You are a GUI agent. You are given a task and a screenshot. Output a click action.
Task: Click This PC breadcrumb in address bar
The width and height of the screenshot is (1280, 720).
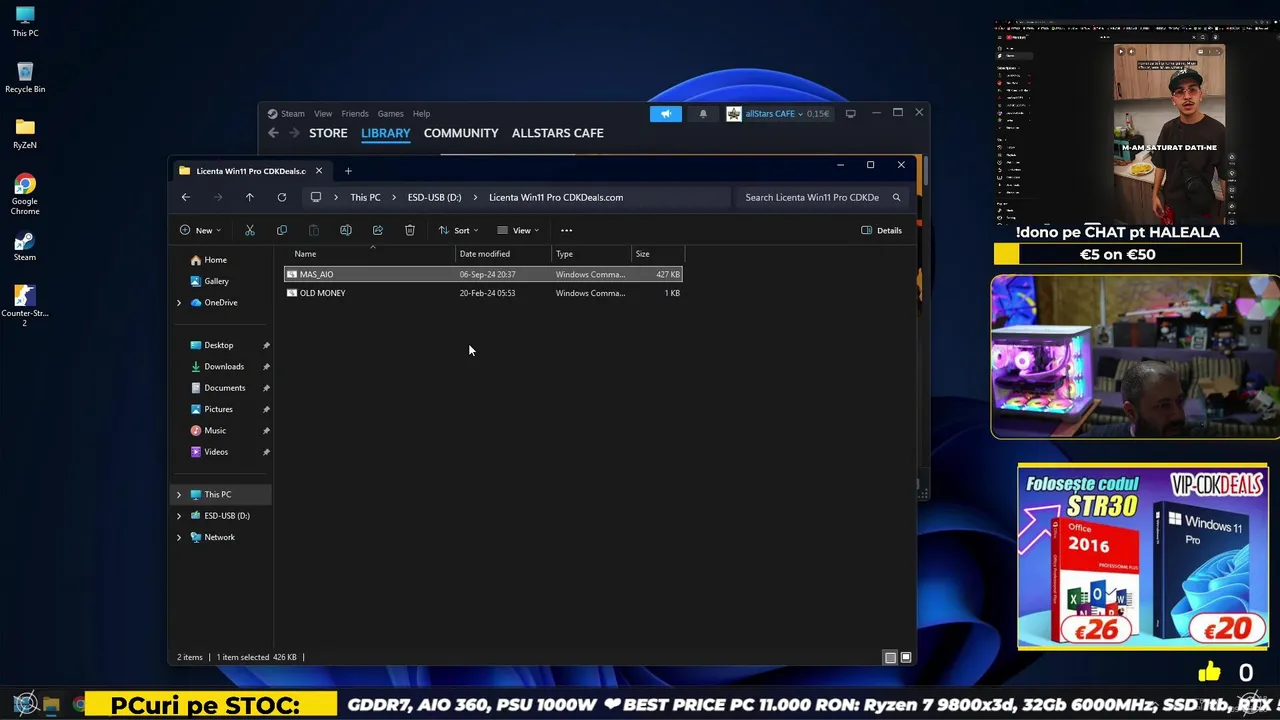tap(365, 197)
